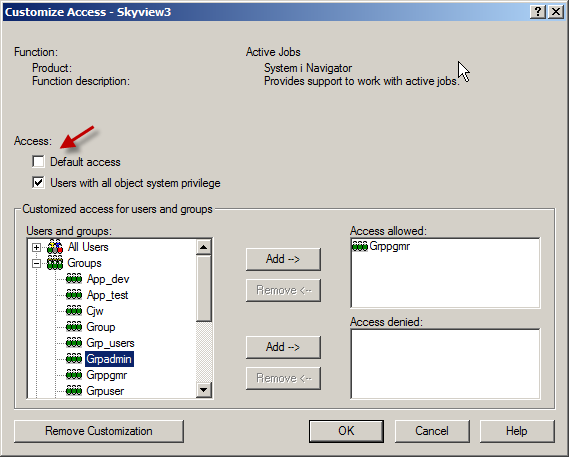Select the Grppgmr group in users tree
The height and width of the screenshot is (457, 569).
tap(107, 375)
